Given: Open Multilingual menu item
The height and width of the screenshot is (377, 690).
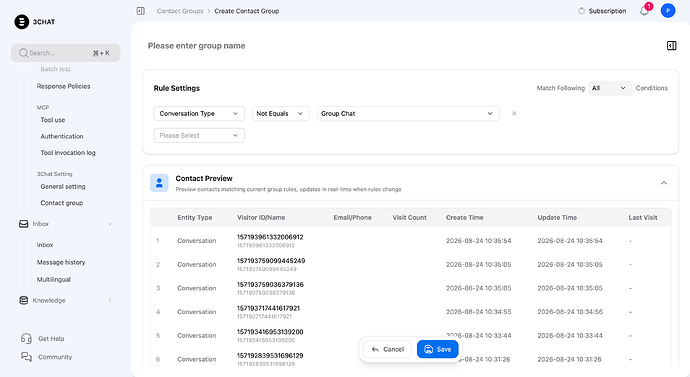Looking at the screenshot, I should click(x=54, y=279).
